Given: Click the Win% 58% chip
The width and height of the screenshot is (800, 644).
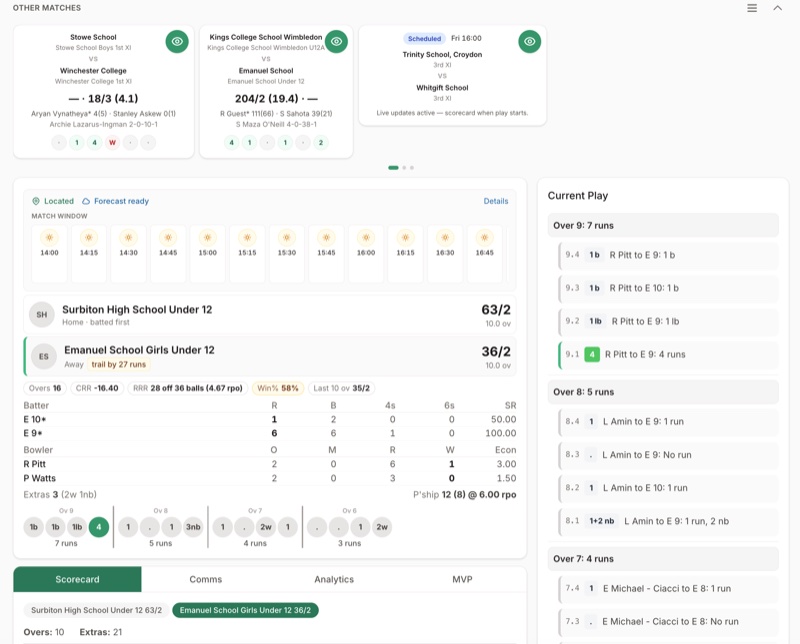Looking at the screenshot, I should coord(278,388).
